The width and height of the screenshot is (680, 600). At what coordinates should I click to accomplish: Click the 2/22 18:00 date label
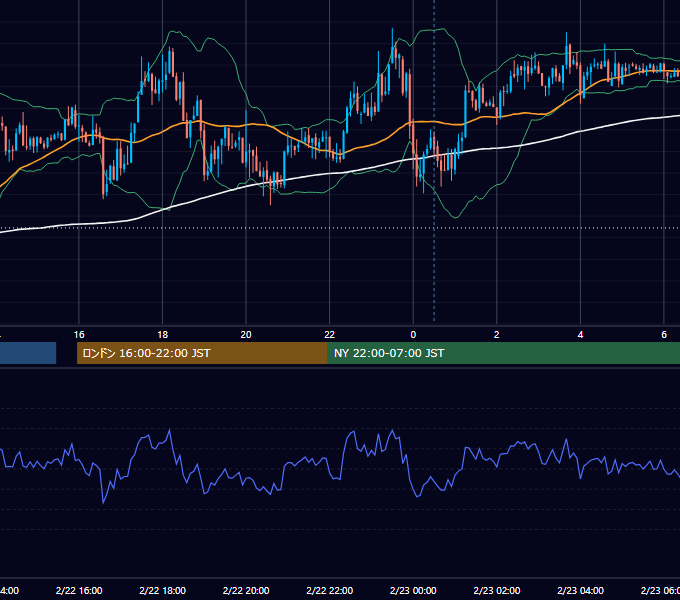pos(162,590)
